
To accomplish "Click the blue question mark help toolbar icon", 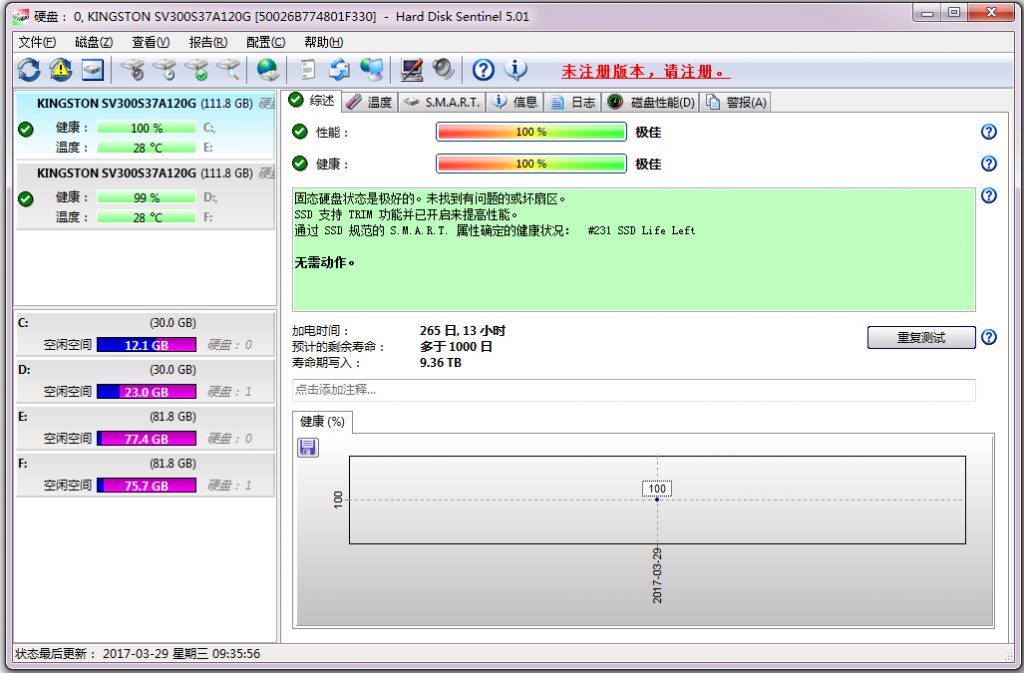I will 483,70.
